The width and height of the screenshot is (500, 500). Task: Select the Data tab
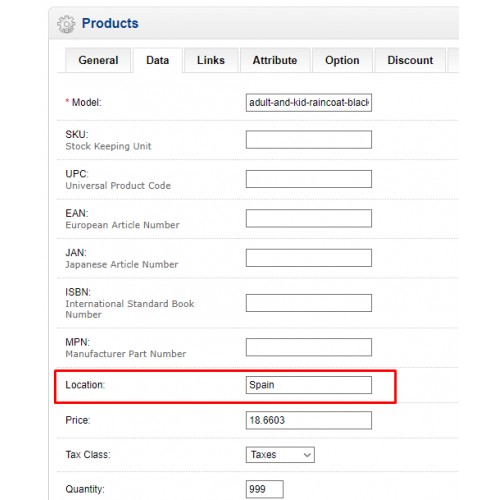158,60
